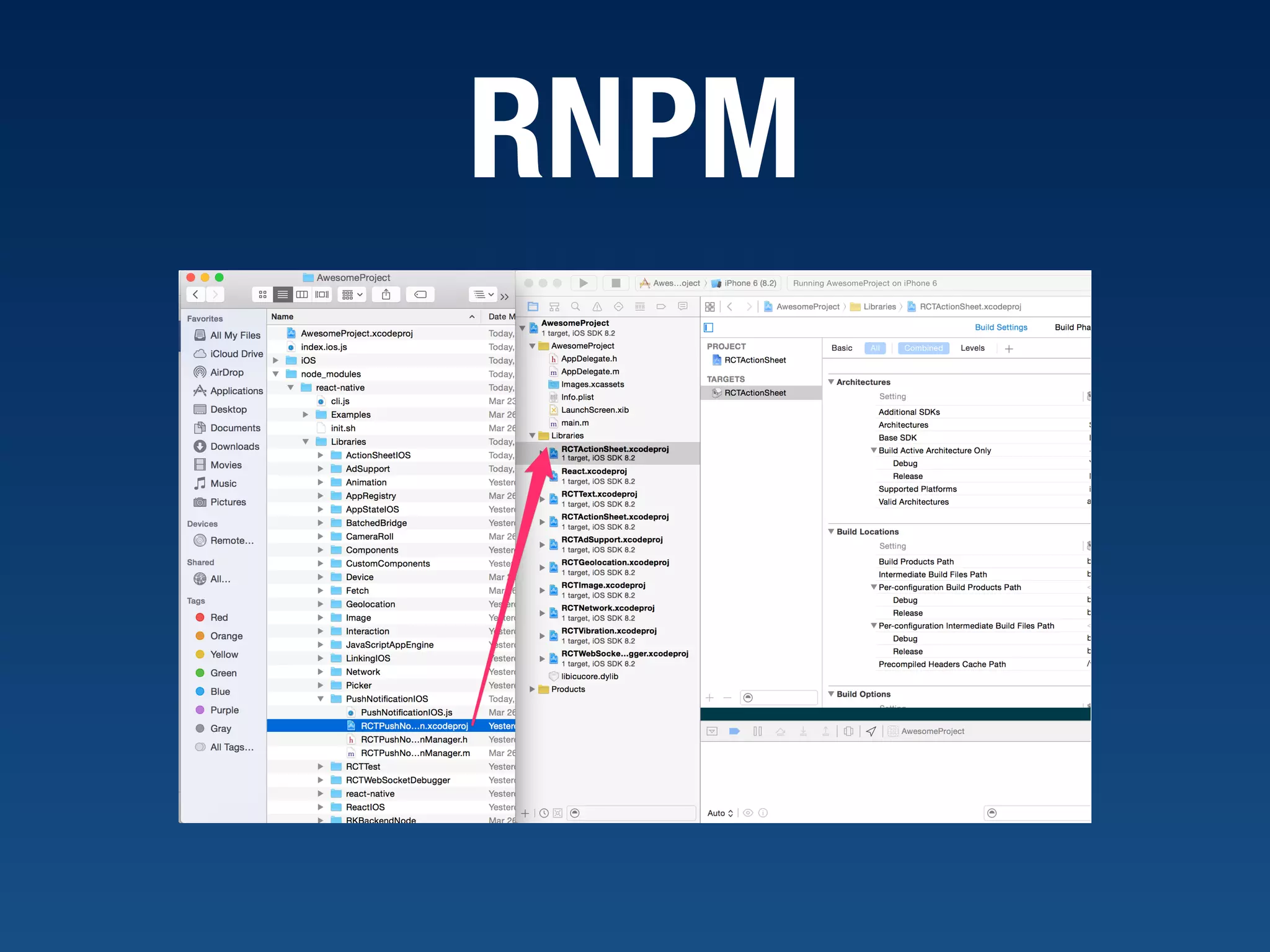Collapse Build Active Architecture Only setting

pos(874,451)
